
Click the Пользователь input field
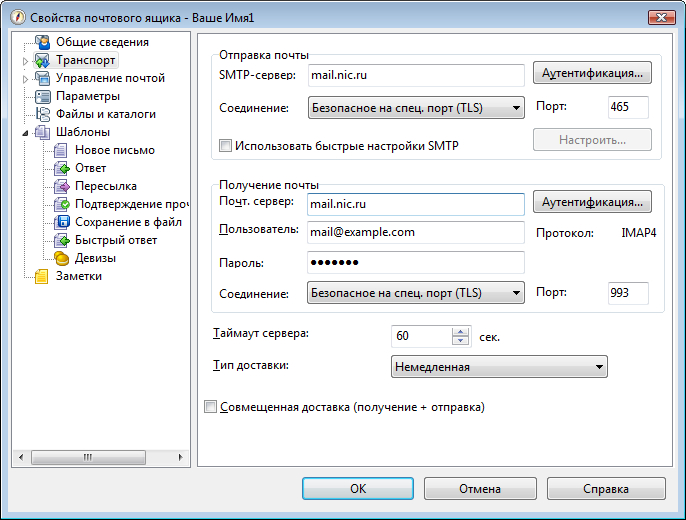pos(416,232)
